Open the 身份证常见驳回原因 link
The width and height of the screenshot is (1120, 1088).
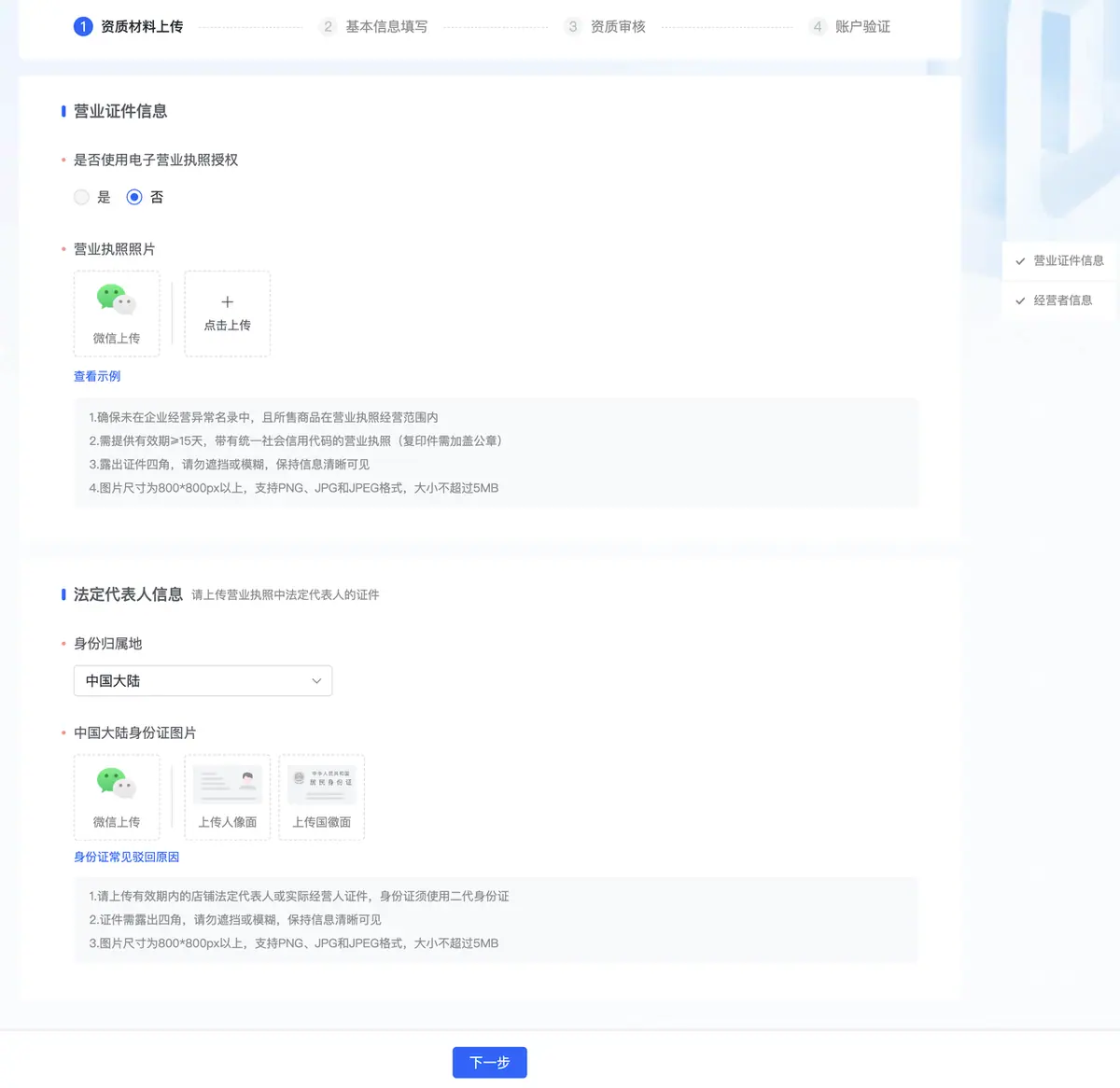coord(126,857)
